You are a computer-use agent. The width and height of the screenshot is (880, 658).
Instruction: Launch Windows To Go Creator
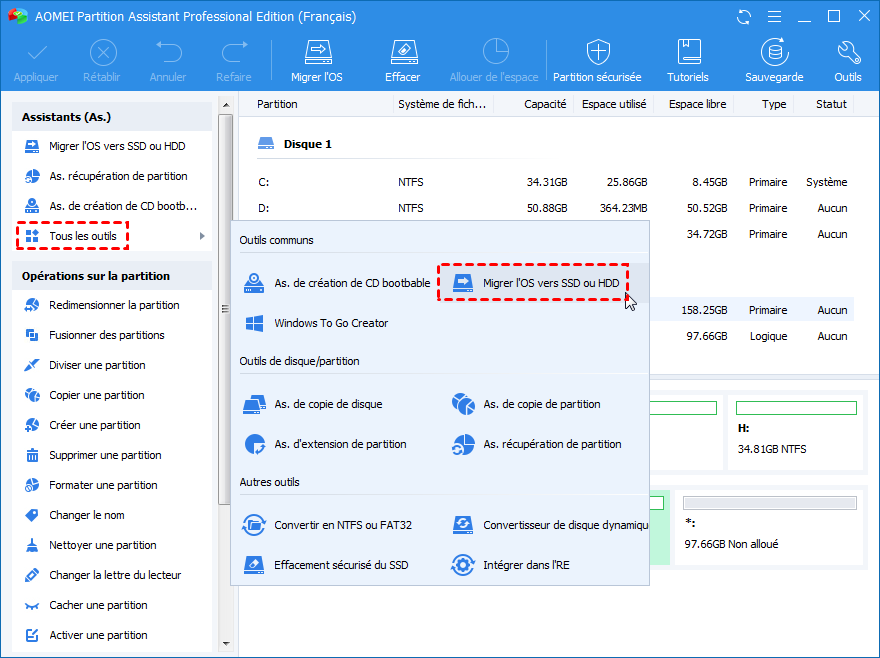[330, 323]
